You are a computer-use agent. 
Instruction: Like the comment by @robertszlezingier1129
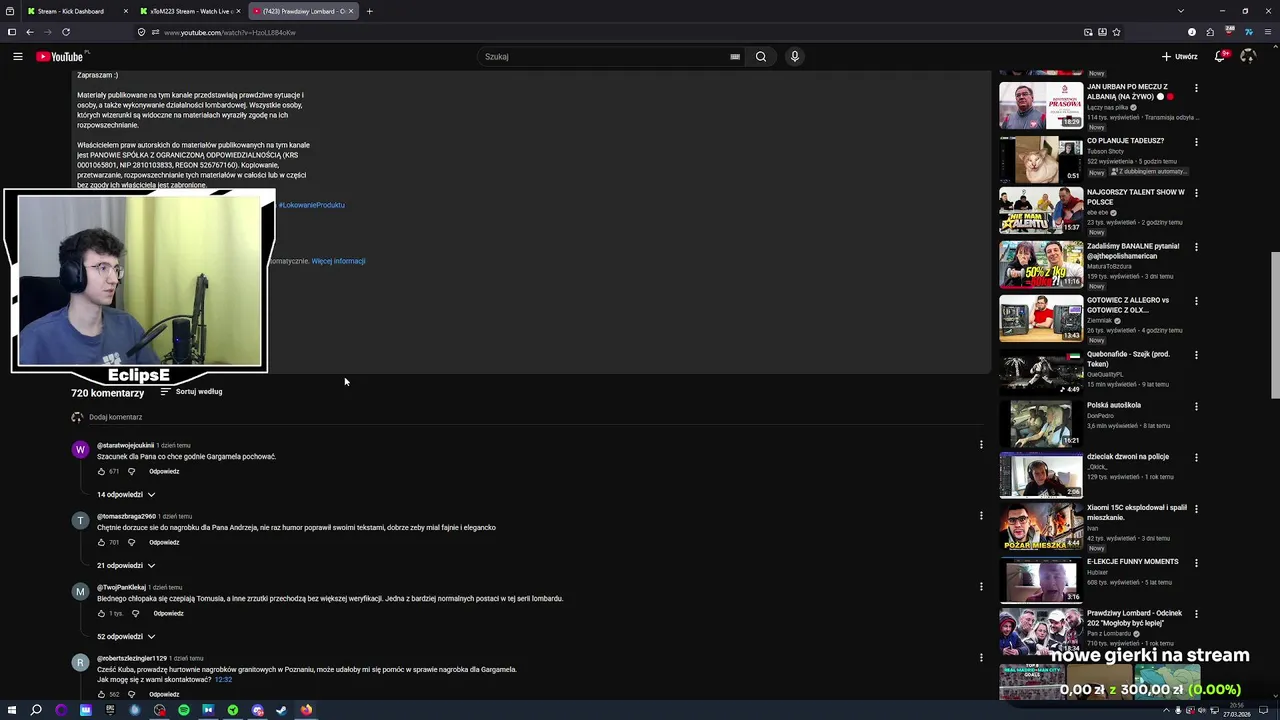click(101, 694)
